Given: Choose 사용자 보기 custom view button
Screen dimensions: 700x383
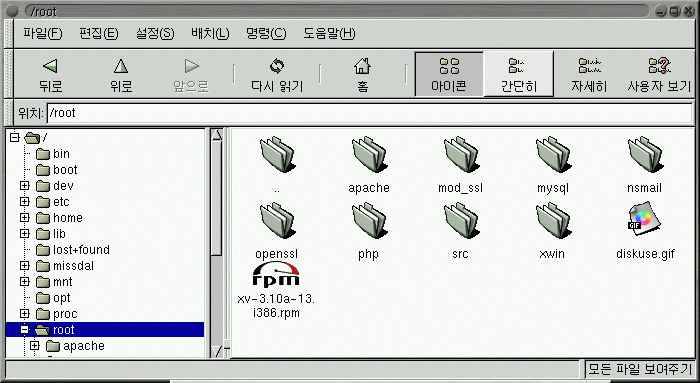Looking at the screenshot, I should click(659, 75).
